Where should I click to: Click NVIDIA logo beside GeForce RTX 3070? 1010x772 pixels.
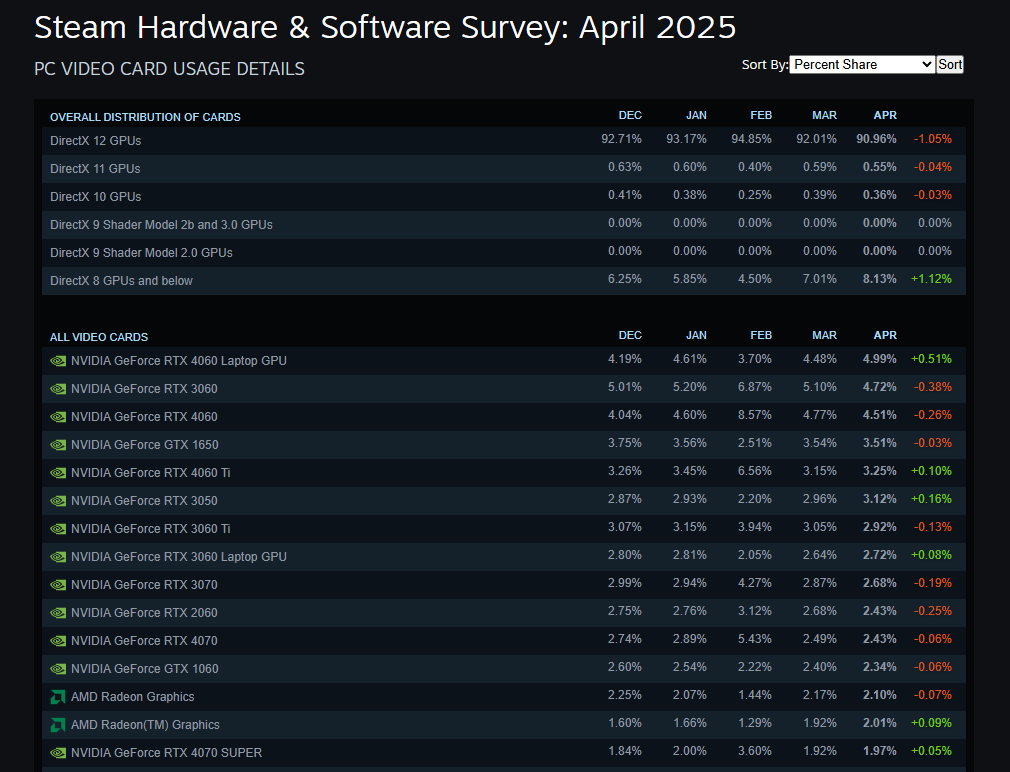pyautogui.click(x=58, y=585)
